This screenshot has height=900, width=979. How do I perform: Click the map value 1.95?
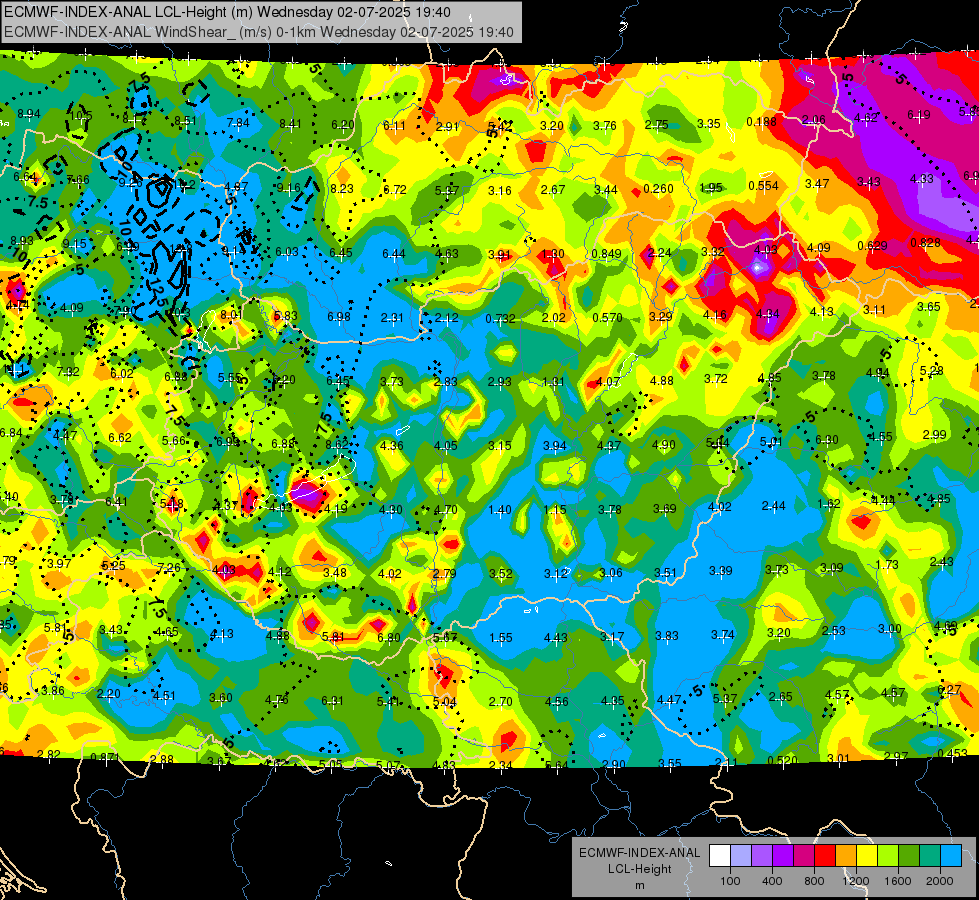click(711, 188)
